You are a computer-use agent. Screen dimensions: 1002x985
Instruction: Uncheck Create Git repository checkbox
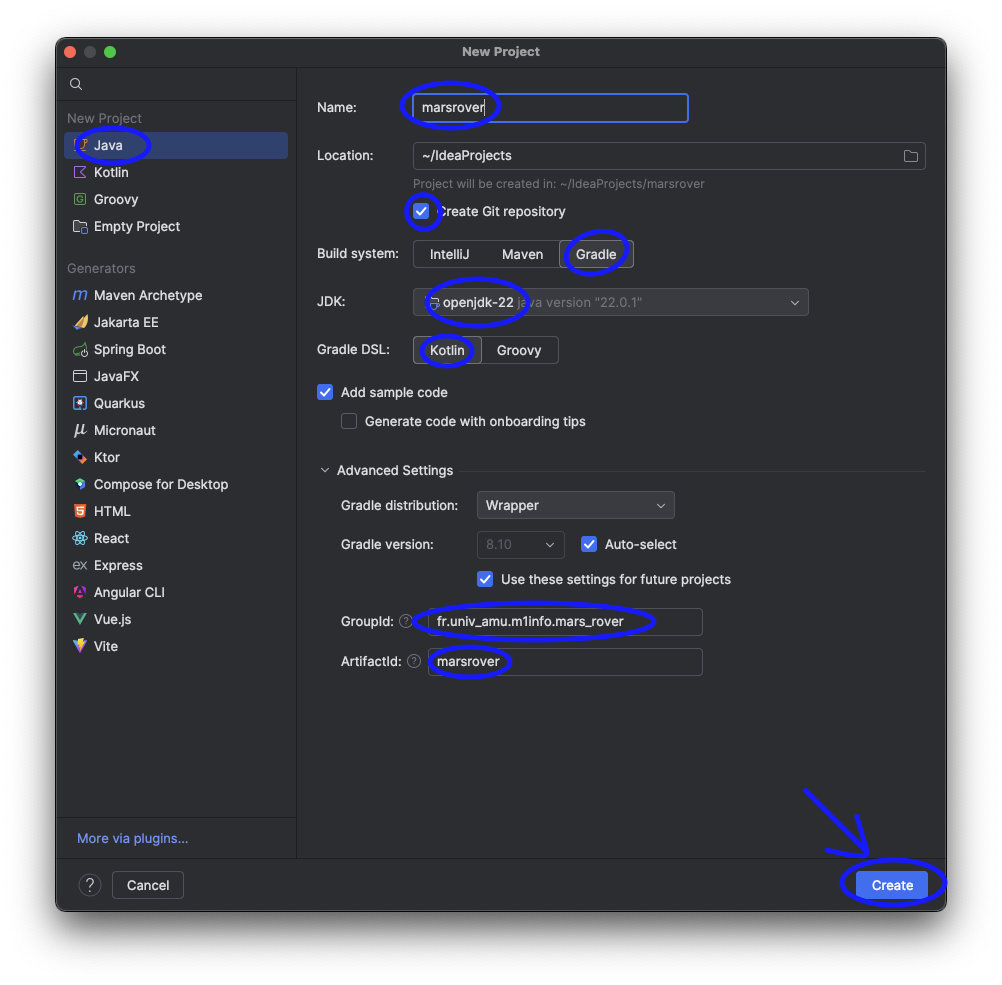point(422,211)
